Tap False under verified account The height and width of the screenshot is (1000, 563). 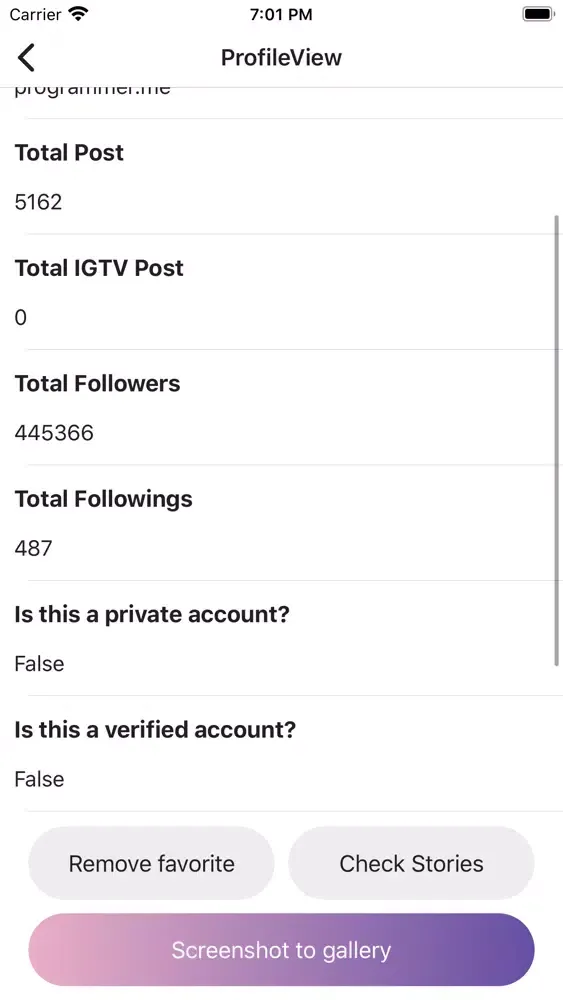coord(40,779)
